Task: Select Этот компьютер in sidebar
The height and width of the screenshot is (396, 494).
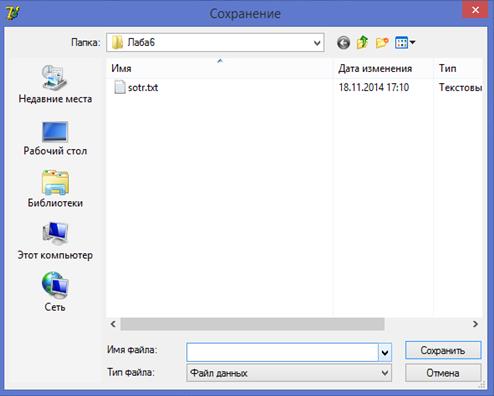Action: pyautogui.click(x=55, y=241)
